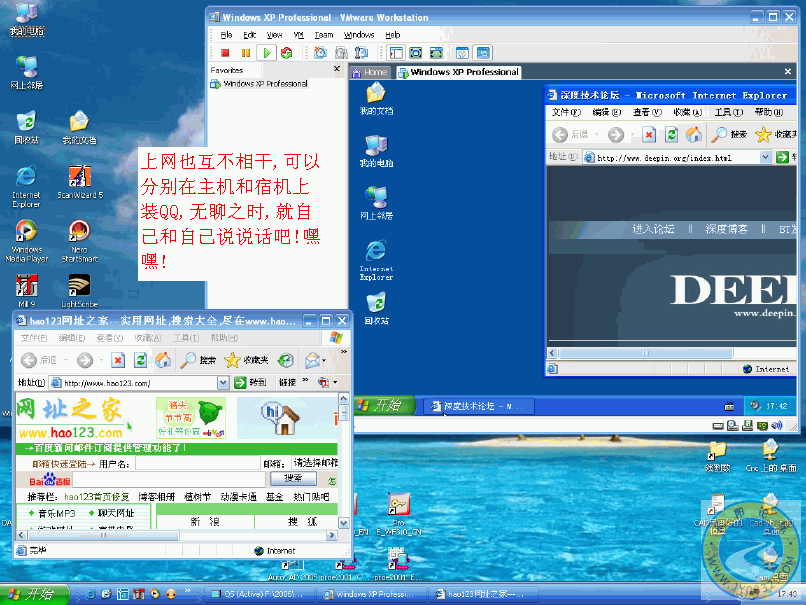Close the Favorites sidebar panel
This screenshot has height=605, width=806.
337,68
